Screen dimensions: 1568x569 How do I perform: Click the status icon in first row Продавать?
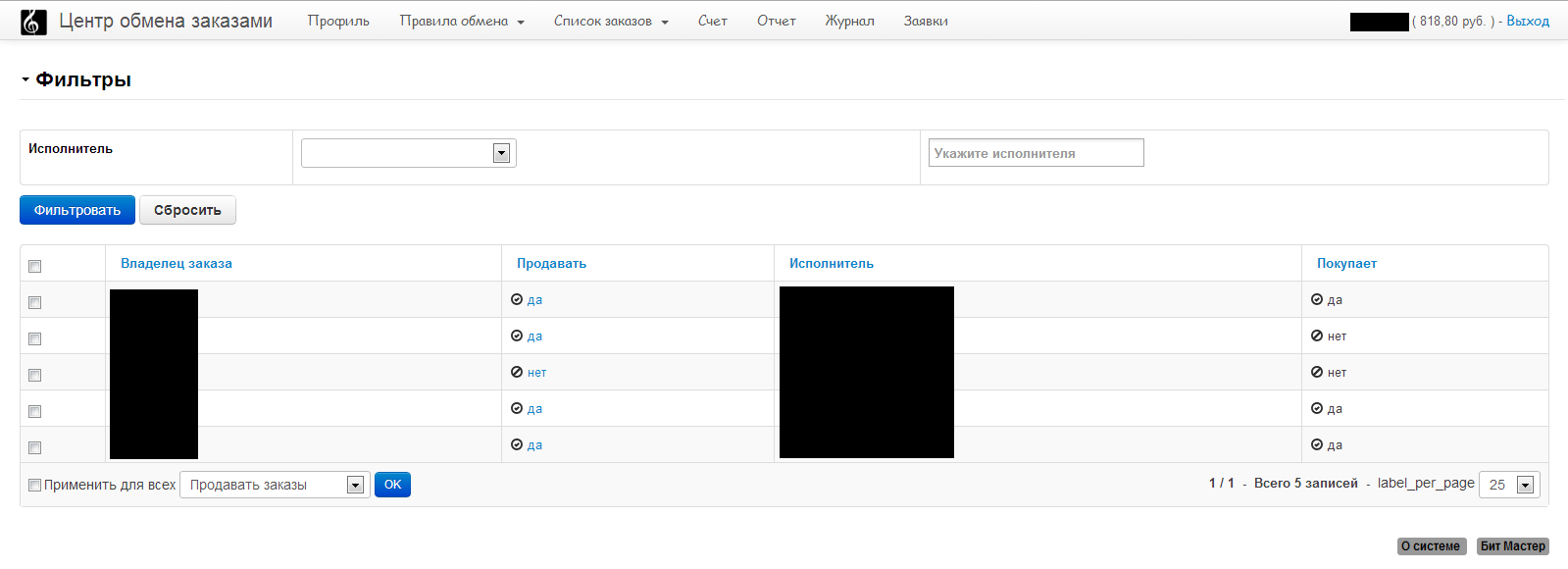tap(517, 300)
